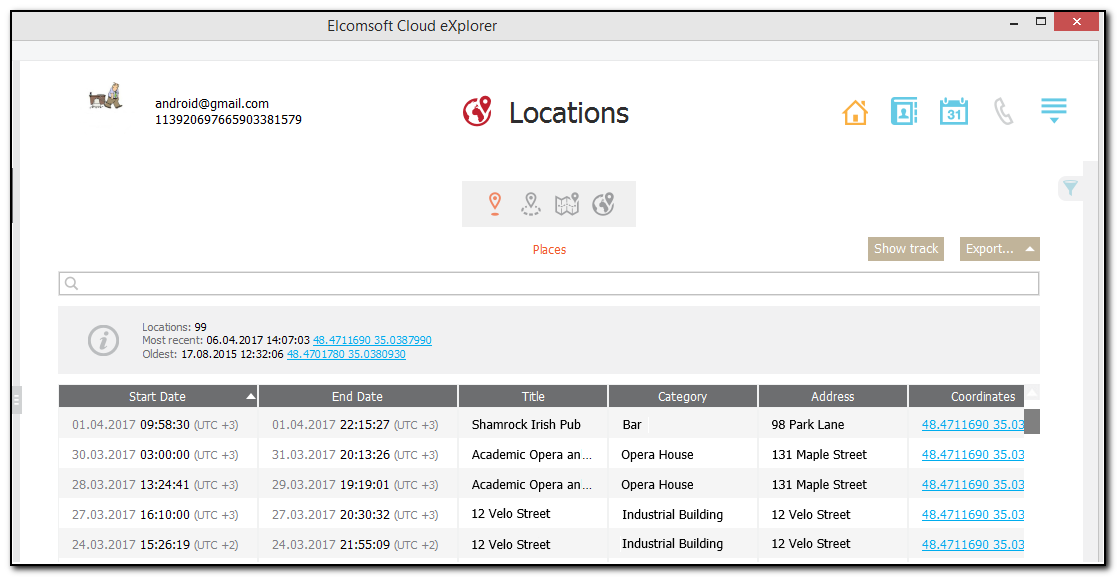1117x577 pixels.
Task: Switch to the folded map view icon
Action: pos(567,204)
